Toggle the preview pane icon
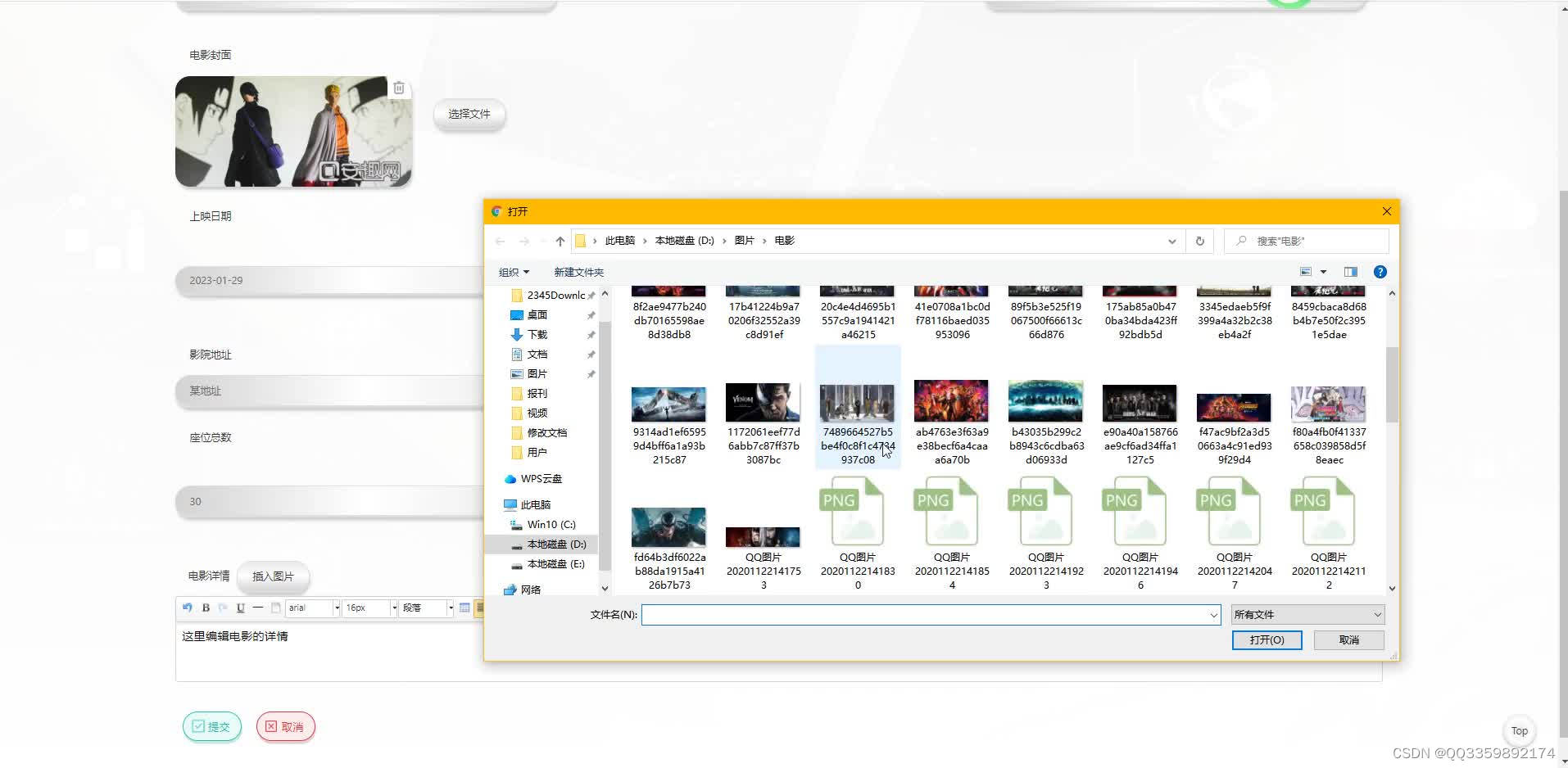Viewport: 1568px width, 768px height. point(1350,272)
